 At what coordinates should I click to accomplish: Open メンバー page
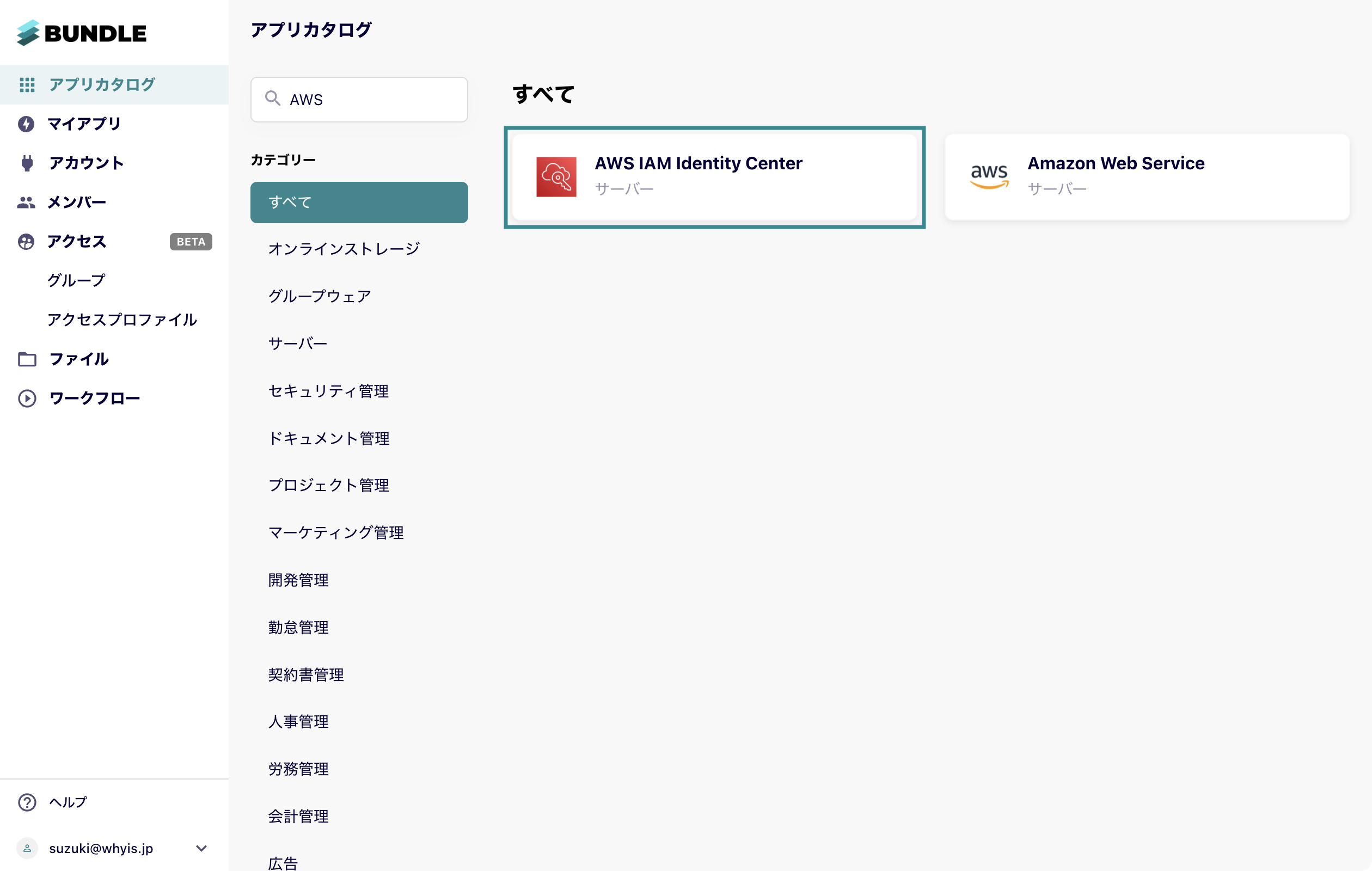click(x=114, y=202)
